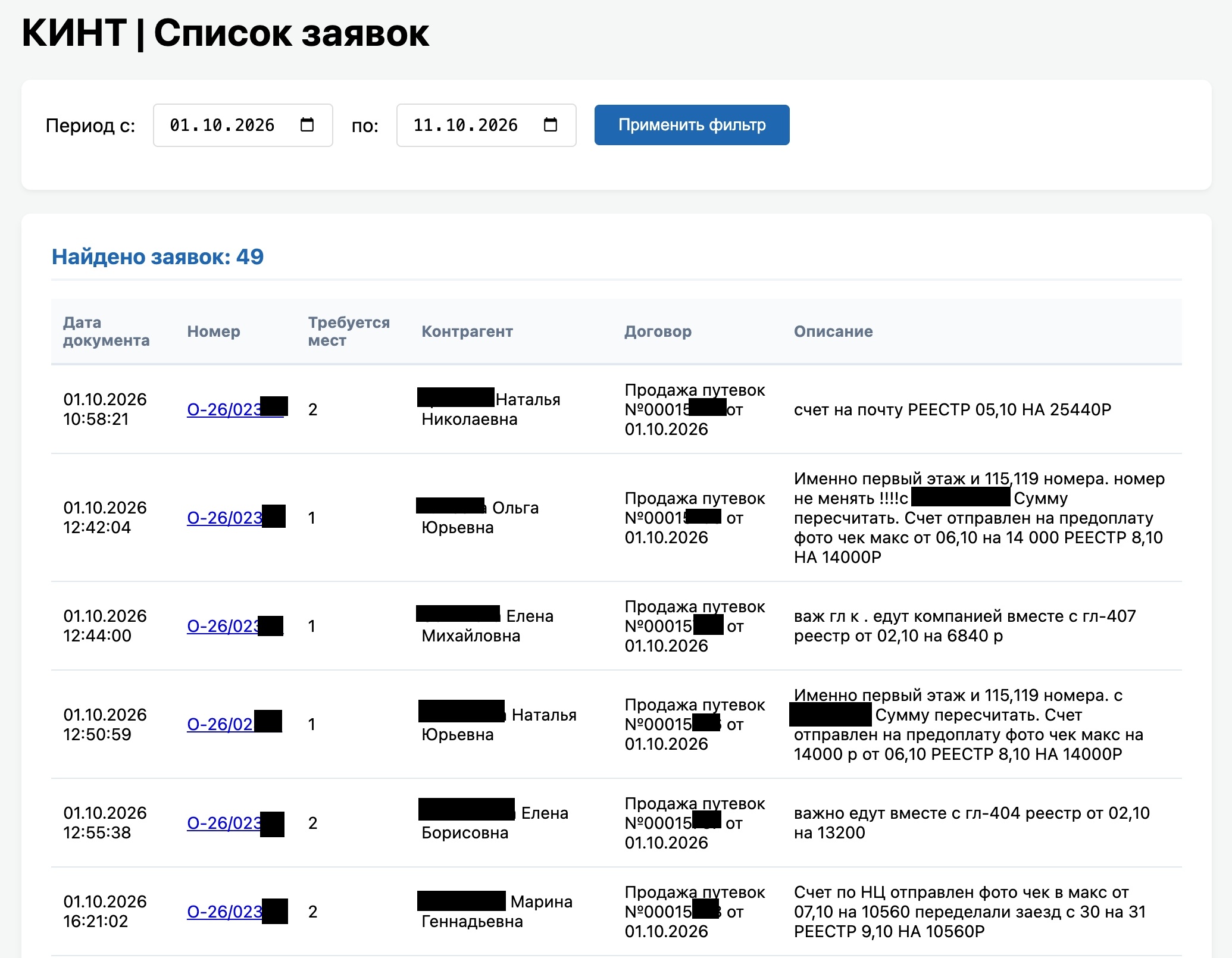Click contract cell in Марина Геннадьевна row
This screenshot has width=1232, height=958.
point(695,912)
